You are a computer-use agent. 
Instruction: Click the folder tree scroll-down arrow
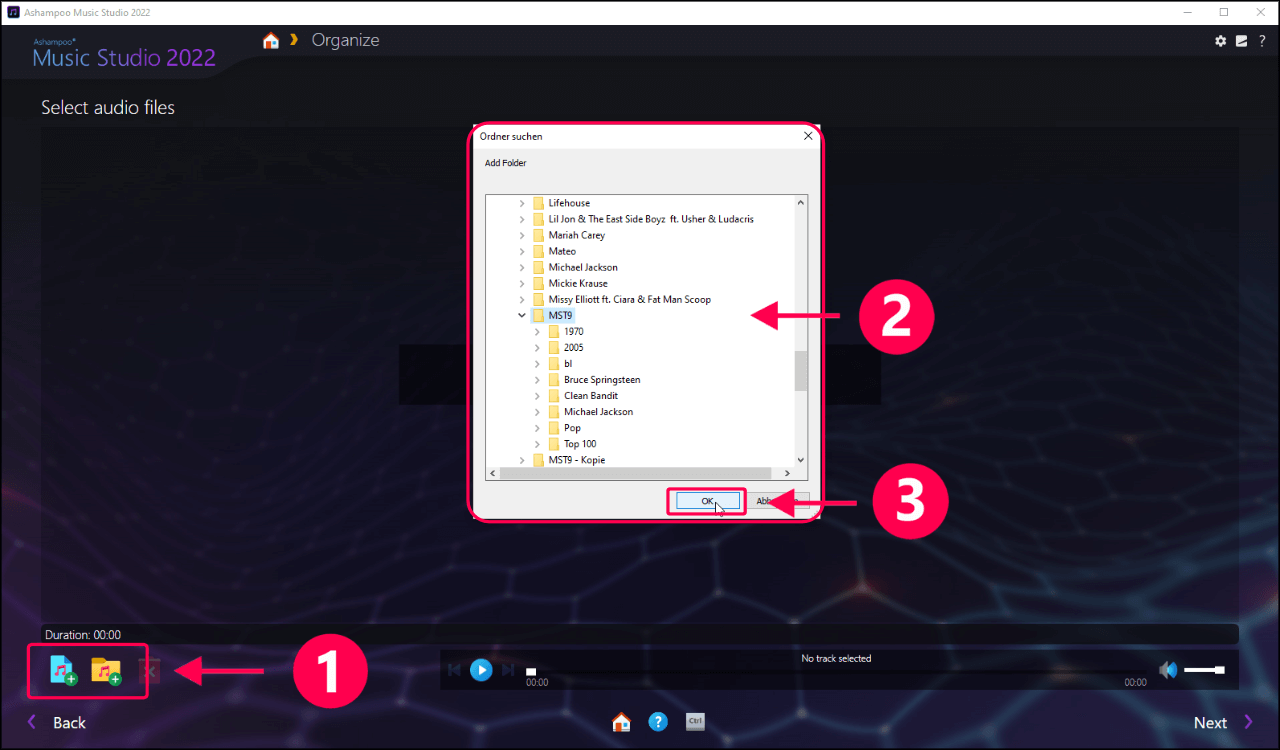(x=800, y=460)
